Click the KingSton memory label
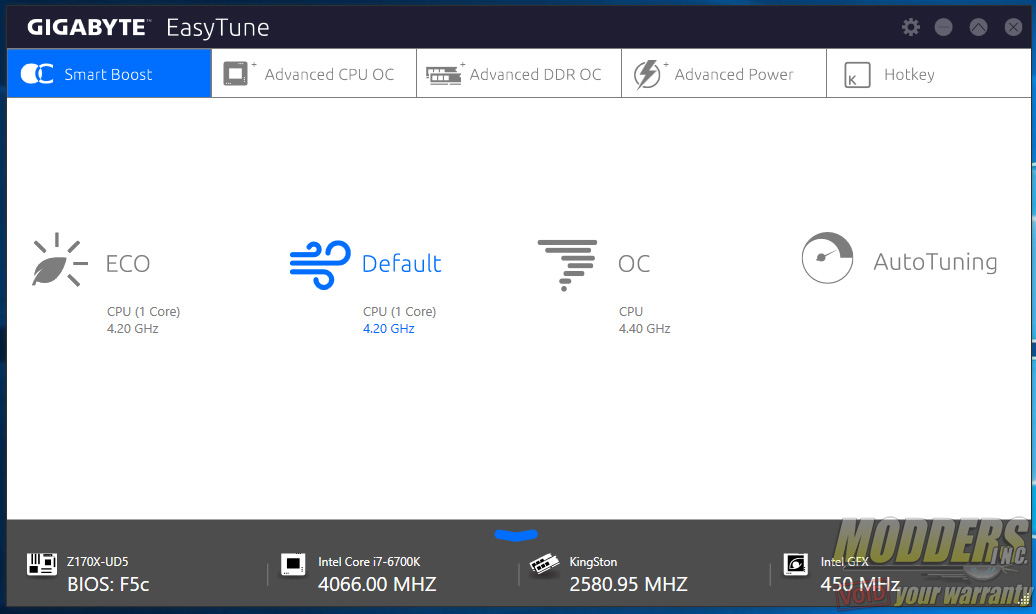This screenshot has height=614, width=1036. [x=593, y=562]
